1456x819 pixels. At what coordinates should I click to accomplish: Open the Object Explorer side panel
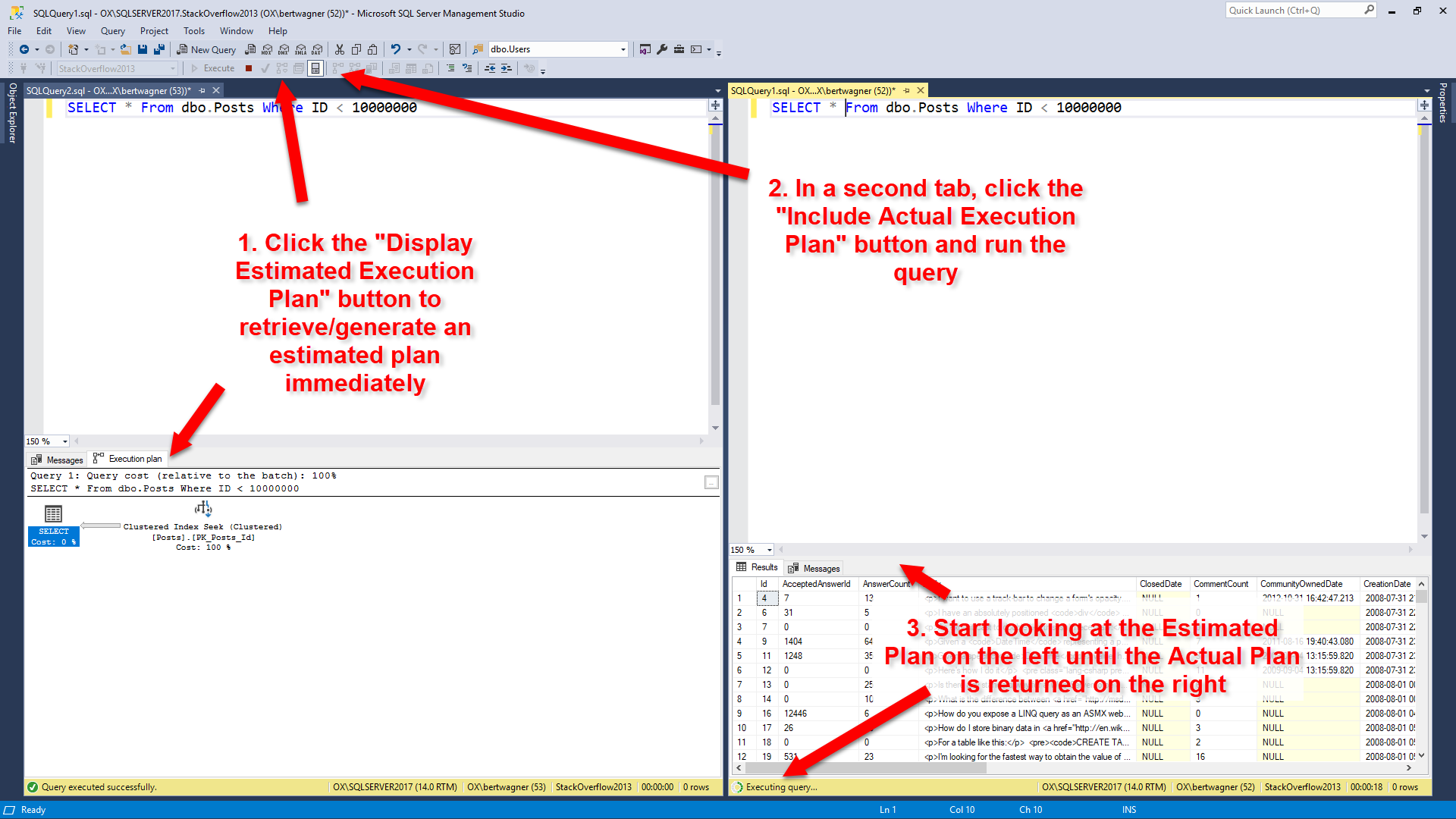[12, 113]
